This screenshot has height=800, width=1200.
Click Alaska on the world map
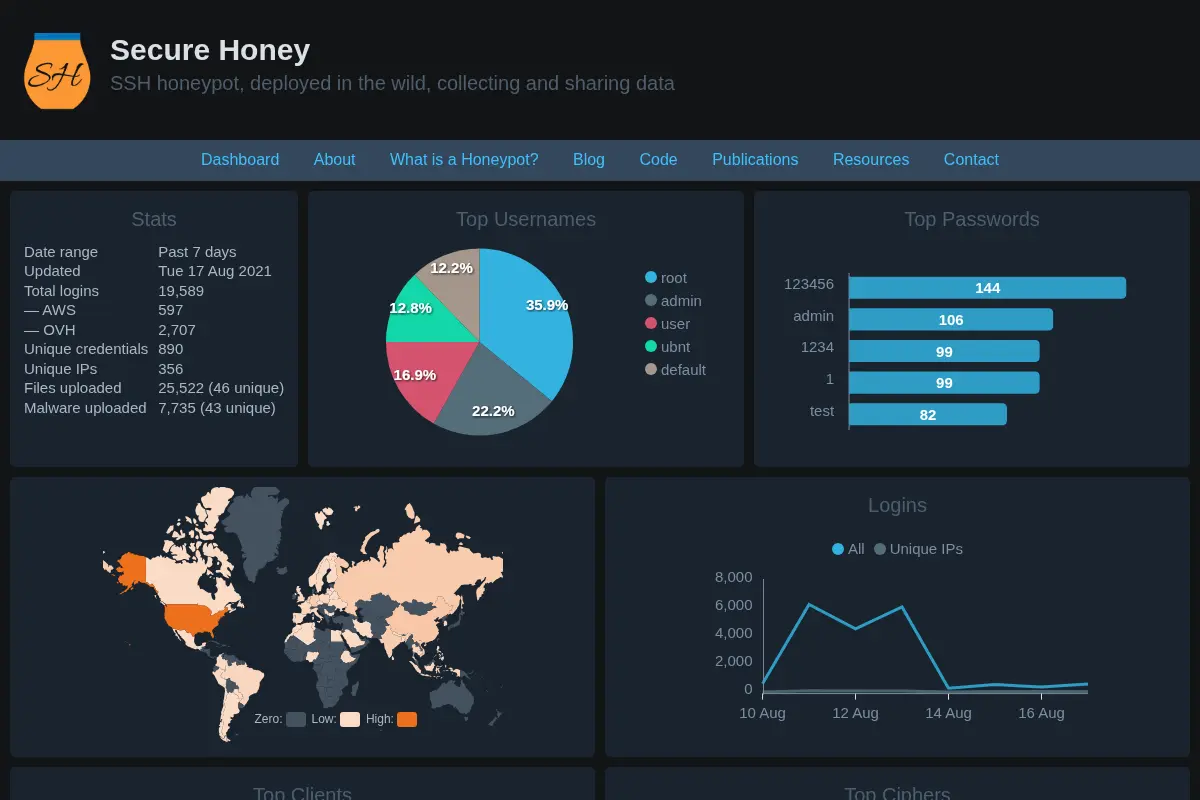pos(130,571)
